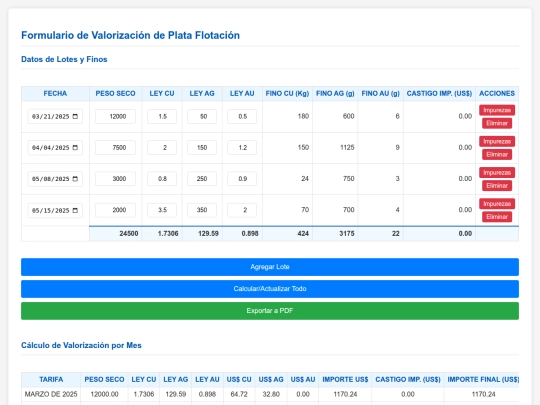Click Eliminar button in the 3000 row
Screen dimensions: 540x405
497,186
